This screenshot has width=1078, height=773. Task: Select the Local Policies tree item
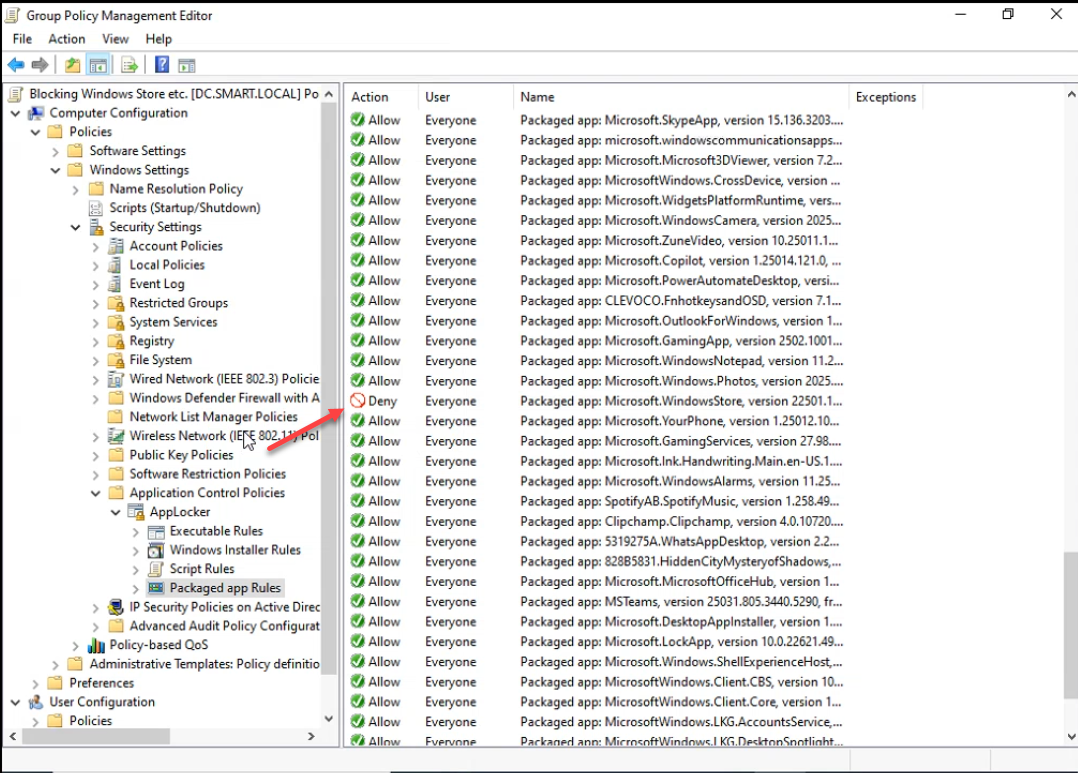167,265
